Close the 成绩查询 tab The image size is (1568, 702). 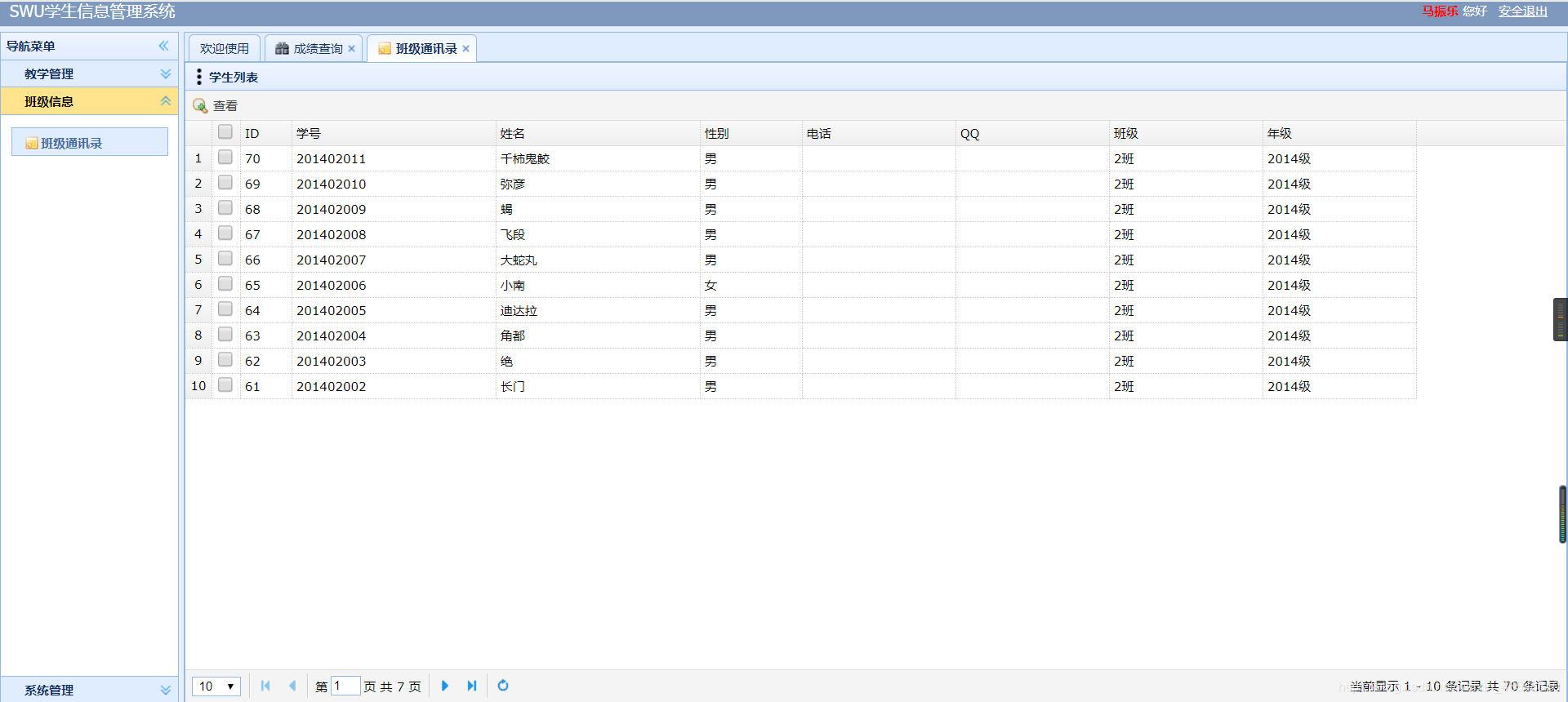(x=352, y=49)
